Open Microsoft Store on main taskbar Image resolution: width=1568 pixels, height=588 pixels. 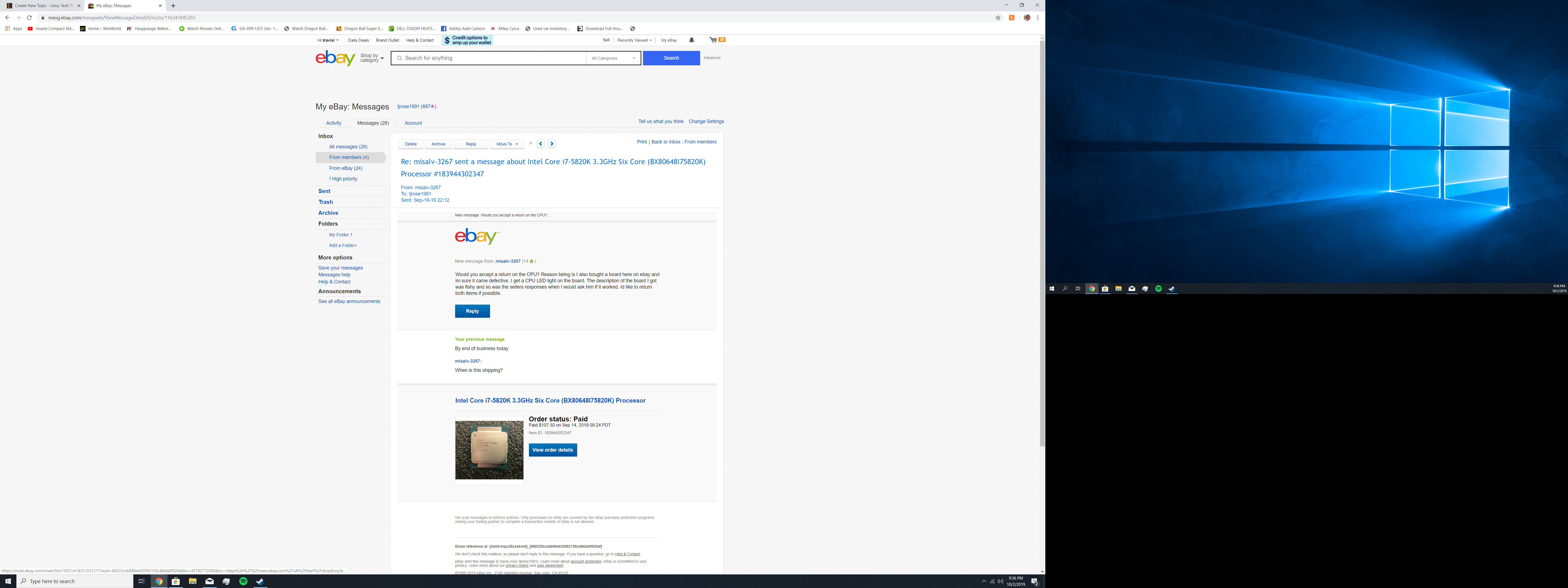175,581
